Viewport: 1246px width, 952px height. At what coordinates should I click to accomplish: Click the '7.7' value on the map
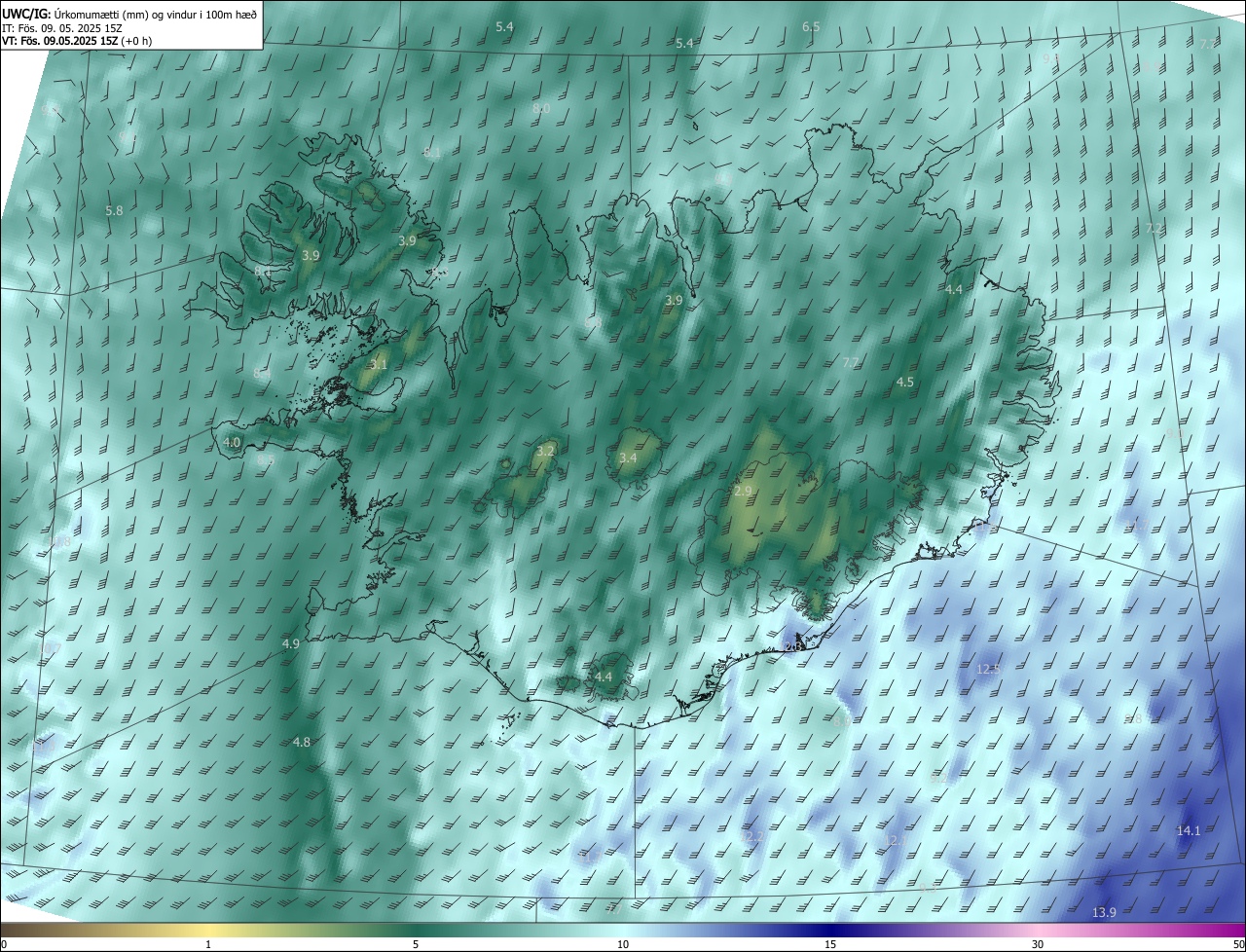pos(851,363)
